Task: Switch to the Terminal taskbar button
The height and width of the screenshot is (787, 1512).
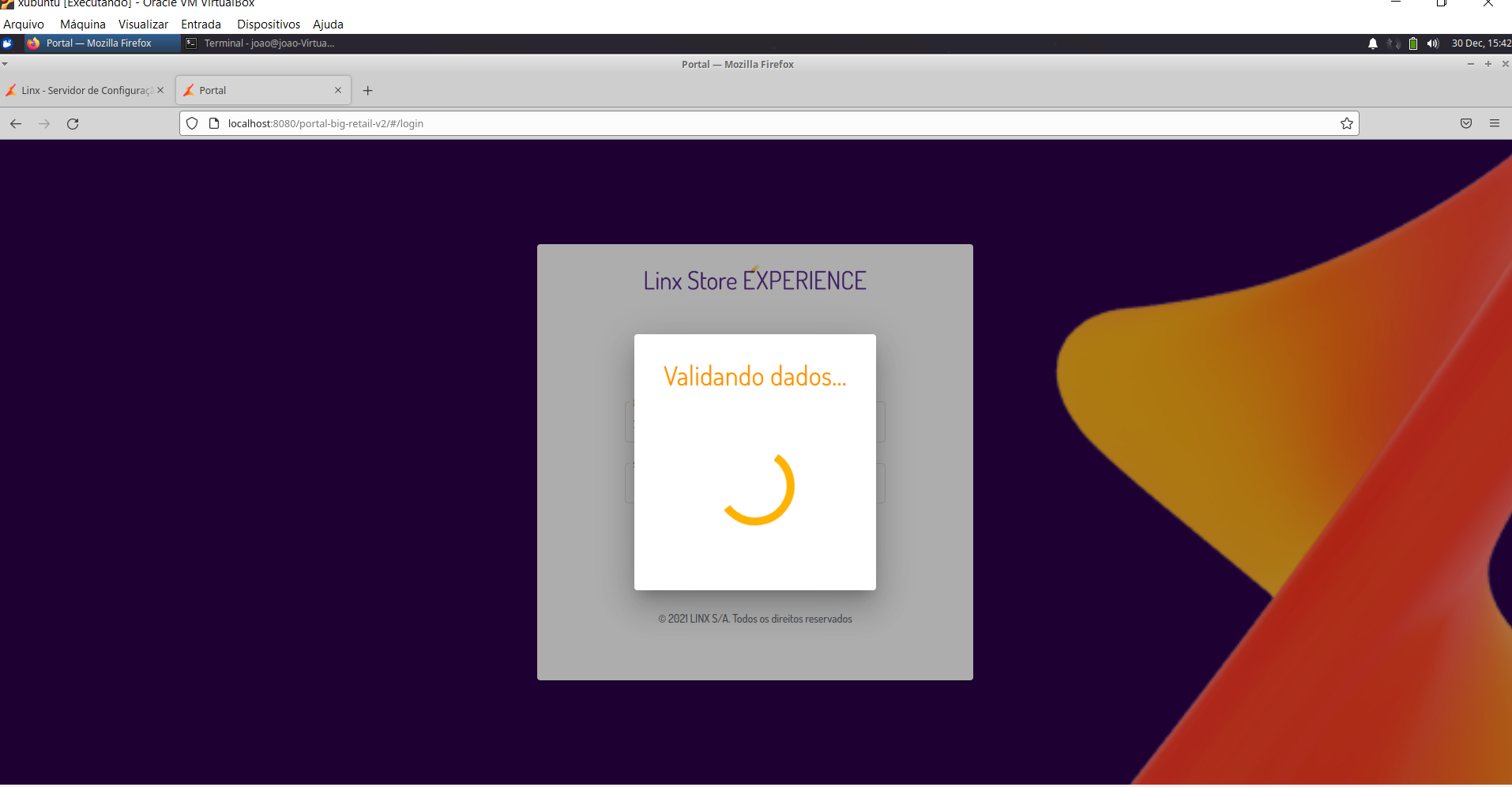Action: (261, 43)
